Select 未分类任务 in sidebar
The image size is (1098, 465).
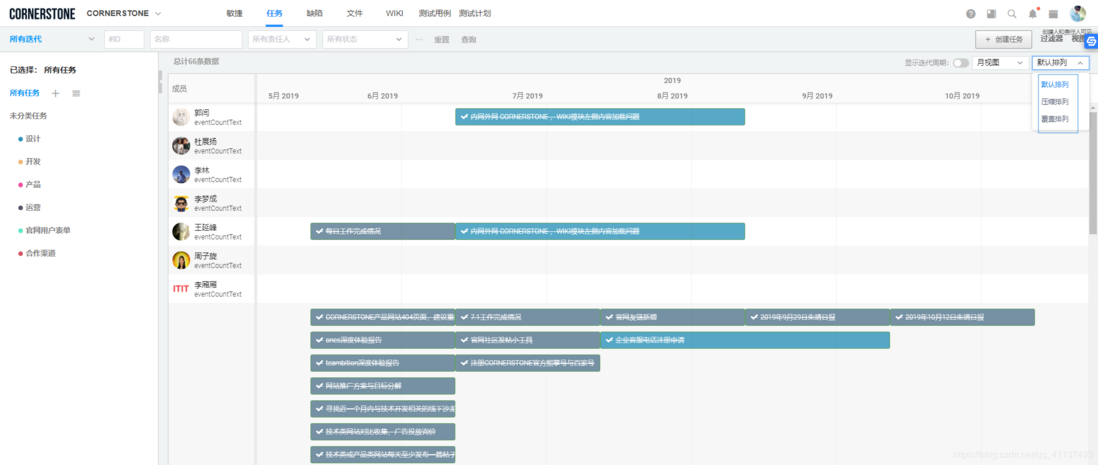coord(29,116)
